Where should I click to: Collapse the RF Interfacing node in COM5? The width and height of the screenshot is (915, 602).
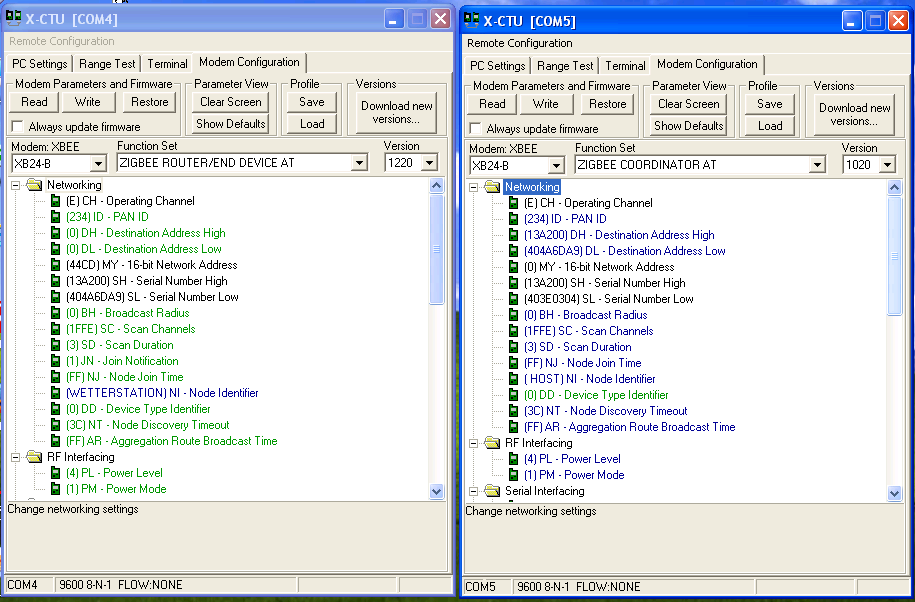click(474, 443)
